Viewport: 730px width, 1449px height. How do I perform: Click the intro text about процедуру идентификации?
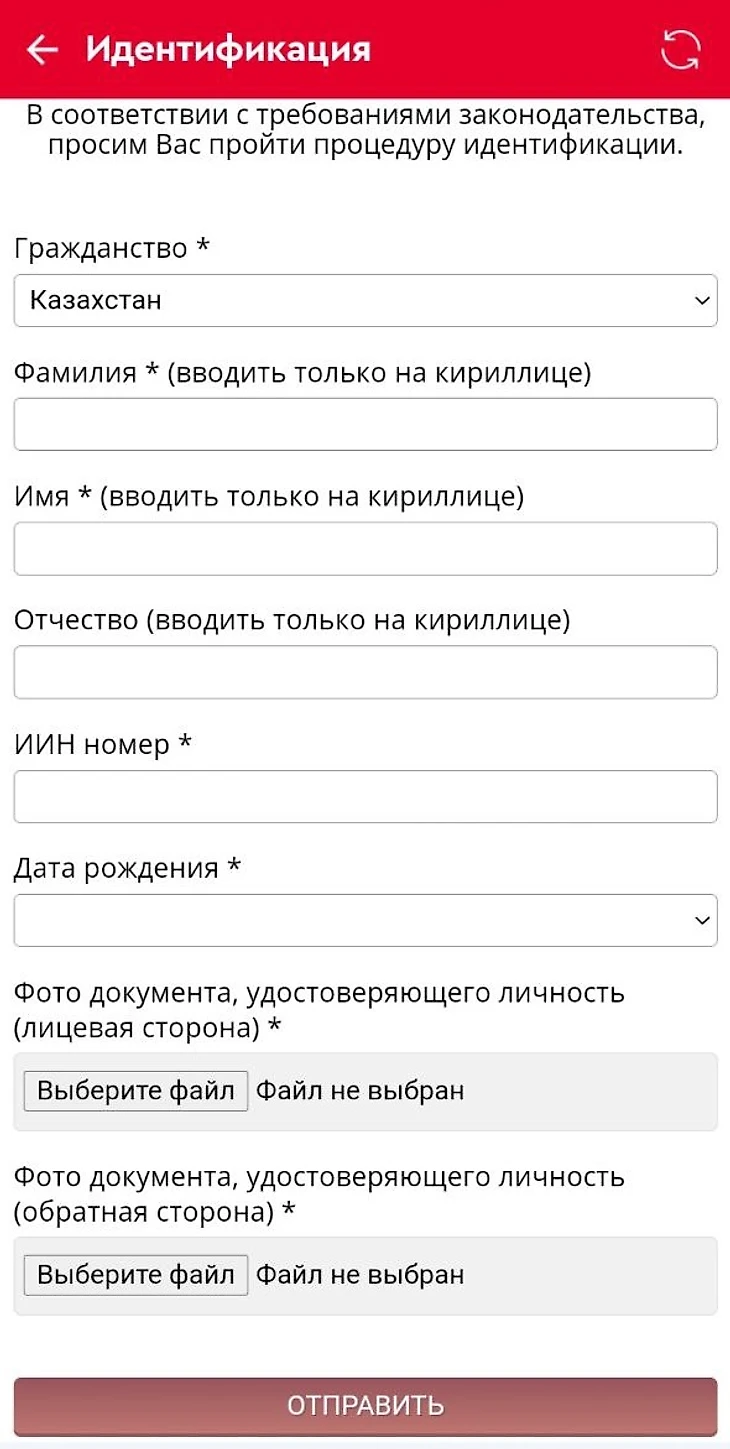click(365, 130)
